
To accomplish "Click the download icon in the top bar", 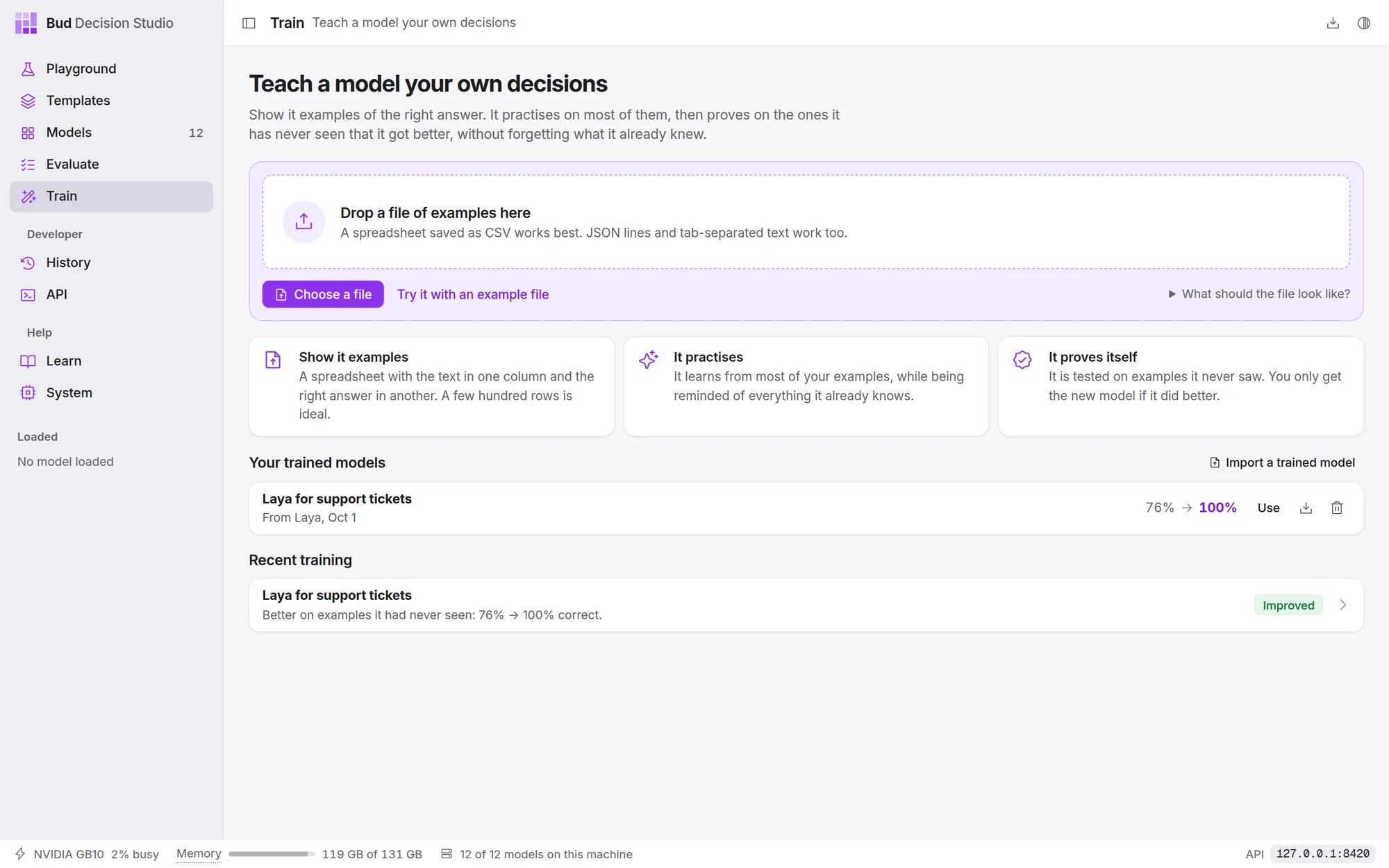I will [x=1333, y=23].
